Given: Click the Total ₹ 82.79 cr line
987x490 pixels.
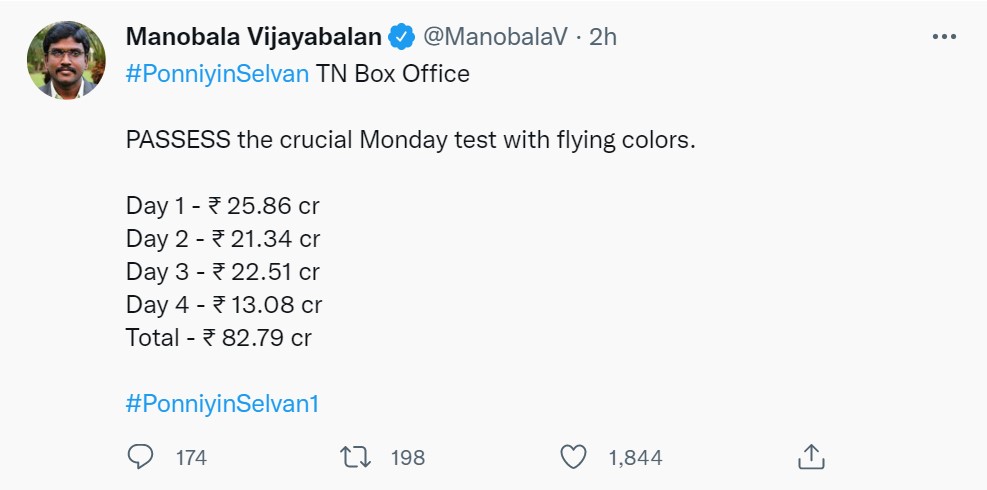Looking at the screenshot, I should coord(219,338).
